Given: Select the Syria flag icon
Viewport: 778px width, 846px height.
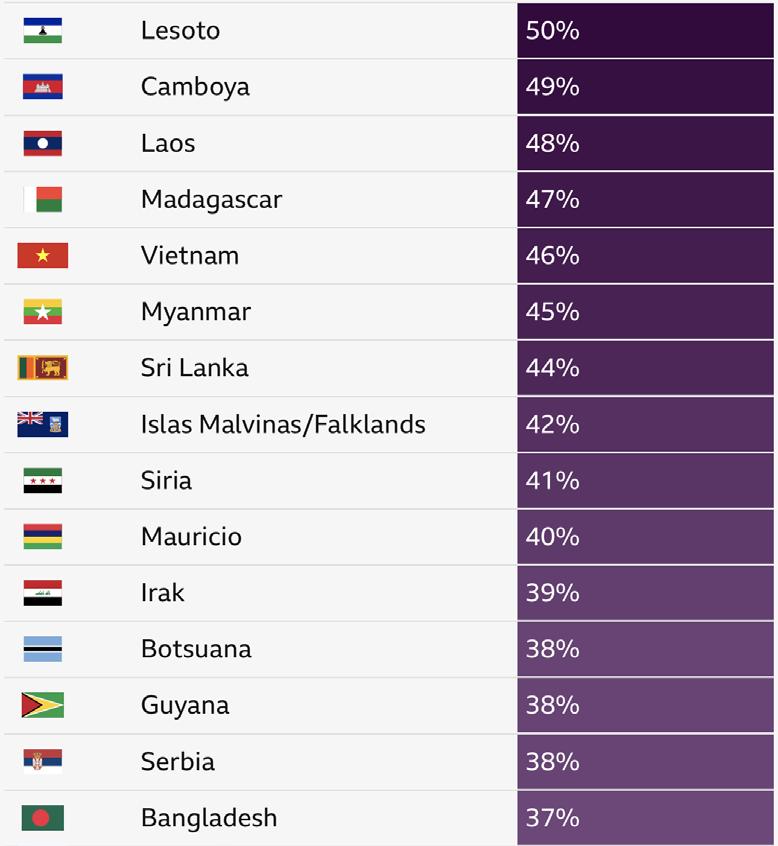Looking at the screenshot, I should tap(42, 481).
